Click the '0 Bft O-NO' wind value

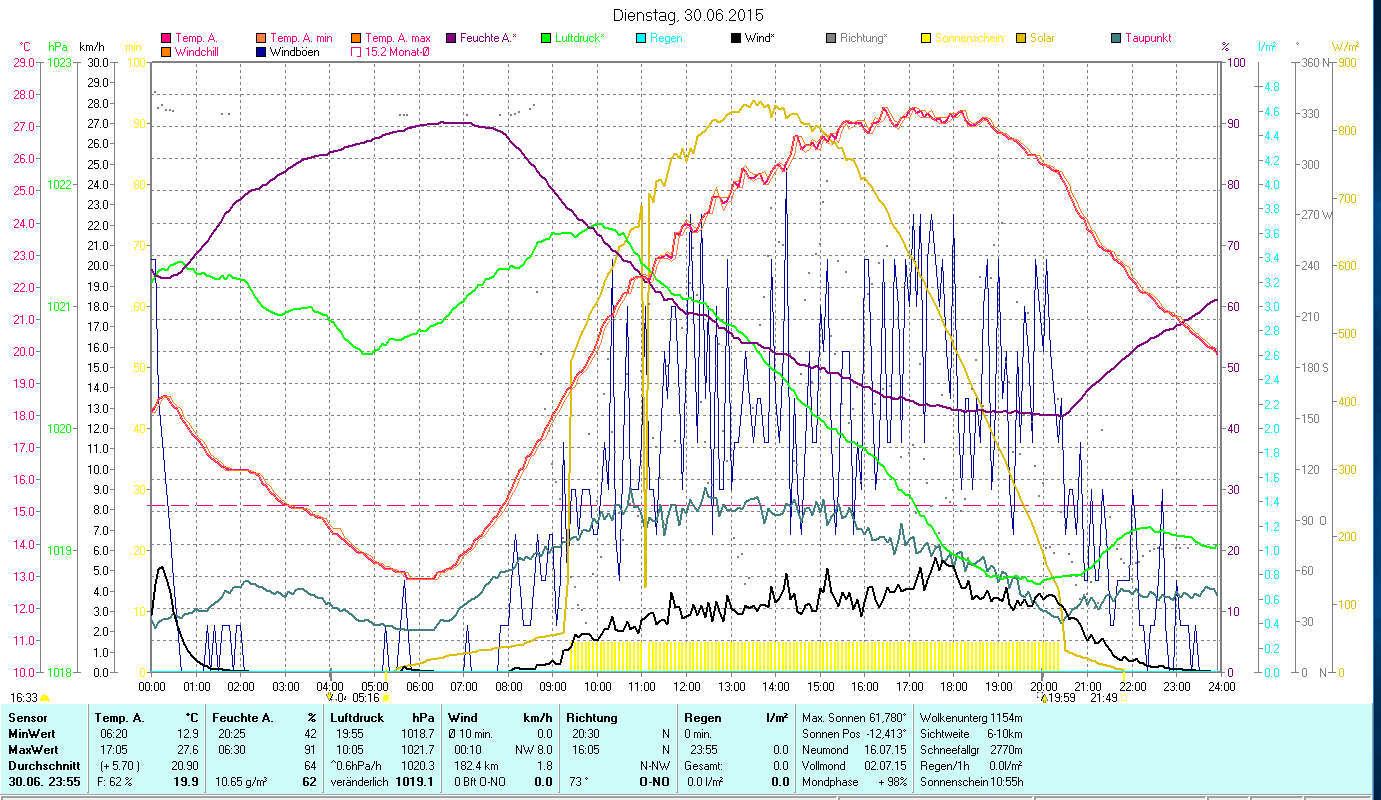pyautogui.click(x=482, y=782)
